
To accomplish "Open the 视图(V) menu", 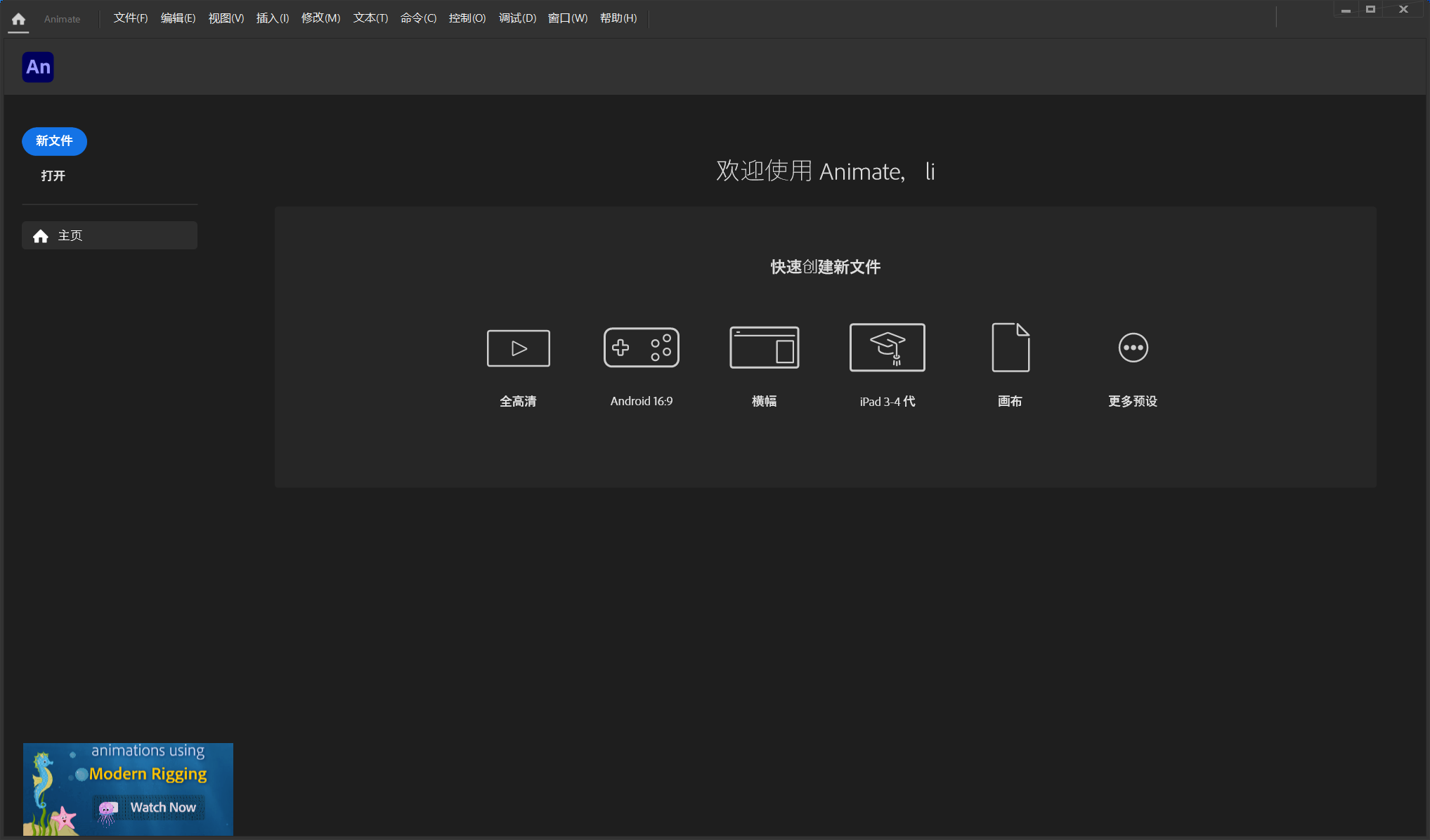I will [x=226, y=18].
